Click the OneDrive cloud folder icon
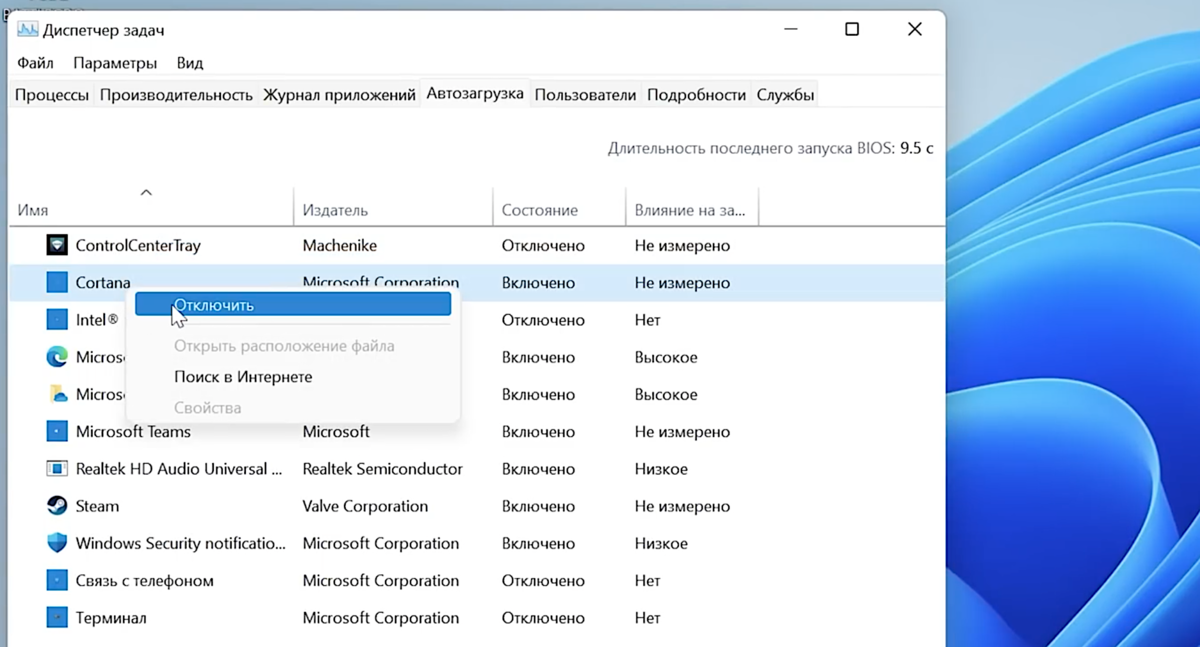 [57, 394]
